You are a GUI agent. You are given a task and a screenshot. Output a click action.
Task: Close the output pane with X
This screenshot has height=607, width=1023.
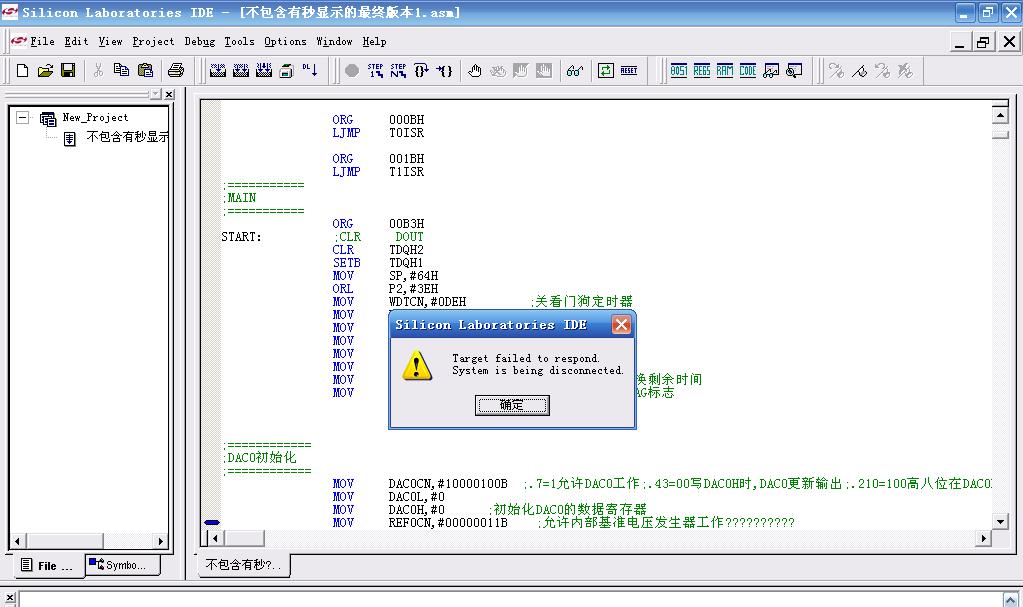tap(9, 597)
